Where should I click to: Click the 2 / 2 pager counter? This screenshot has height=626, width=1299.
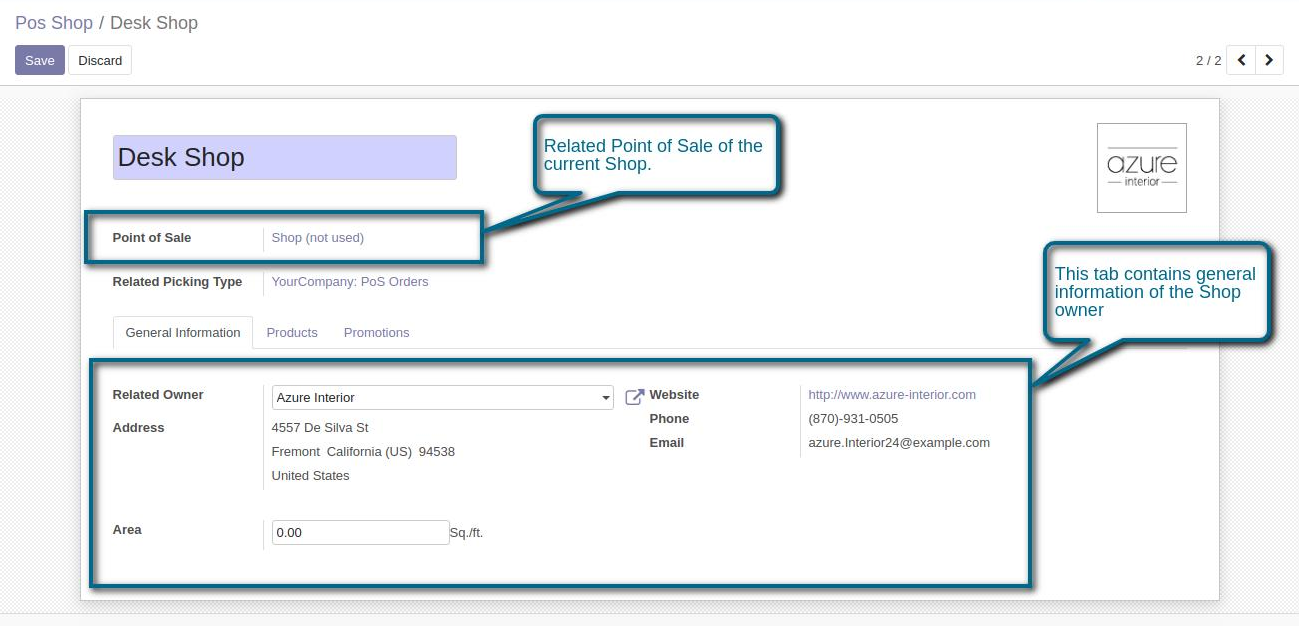[1208, 60]
